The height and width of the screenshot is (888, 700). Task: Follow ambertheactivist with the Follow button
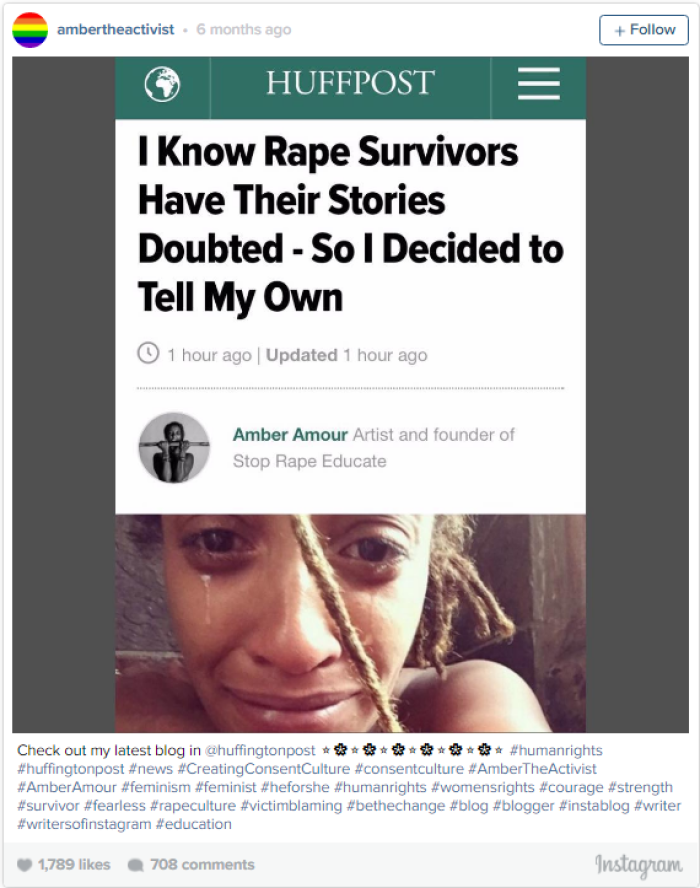point(644,30)
